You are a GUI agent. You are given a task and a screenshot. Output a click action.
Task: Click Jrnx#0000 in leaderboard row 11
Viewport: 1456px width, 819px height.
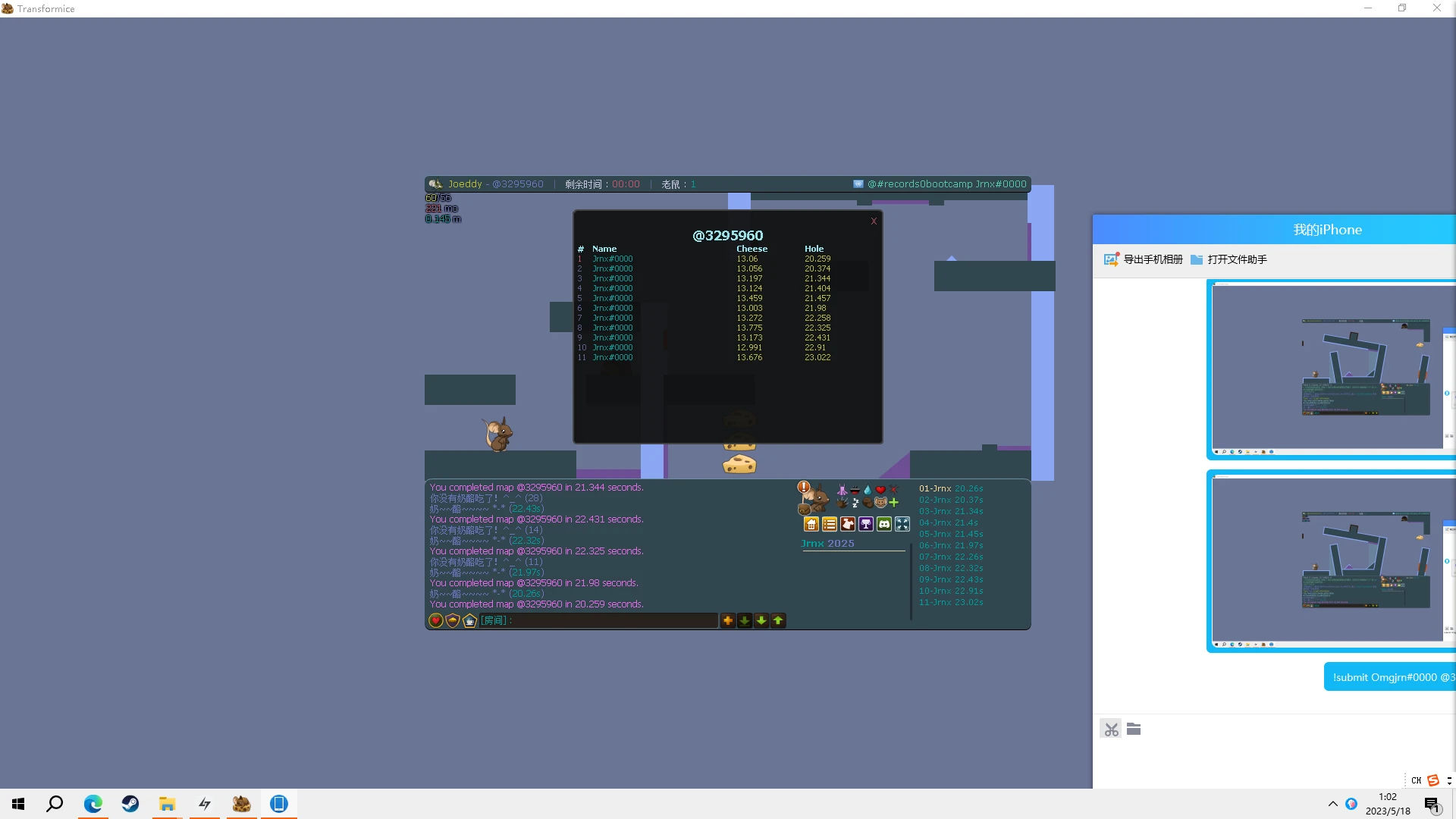point(612,357)
